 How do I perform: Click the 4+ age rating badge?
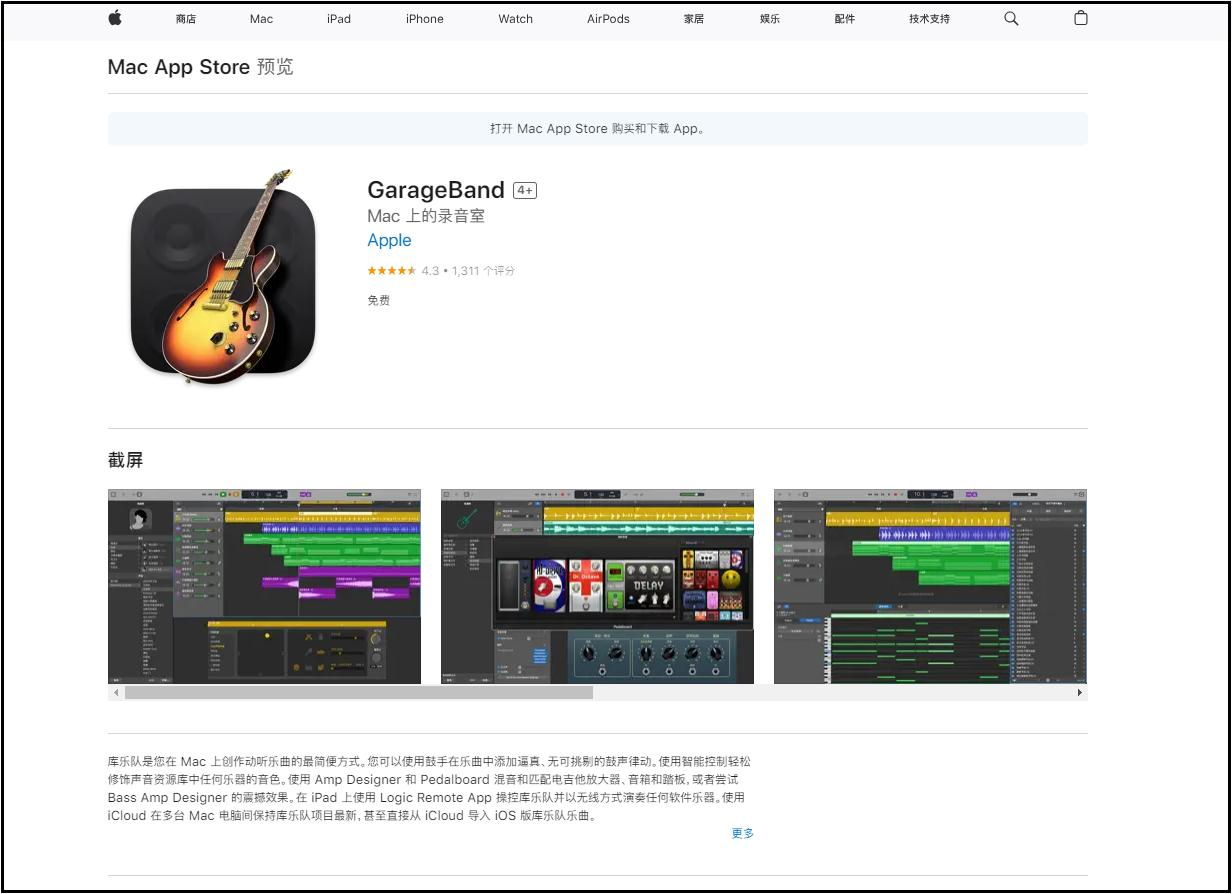pyautogui.click(x=525, y=190)
